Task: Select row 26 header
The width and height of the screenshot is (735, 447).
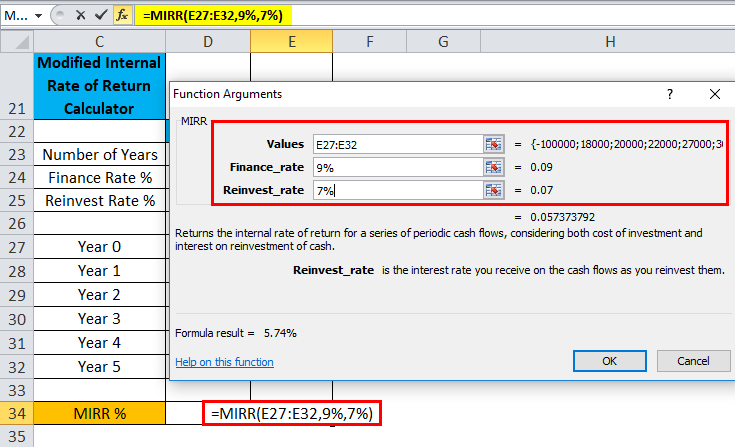Action: pos(17,223)
